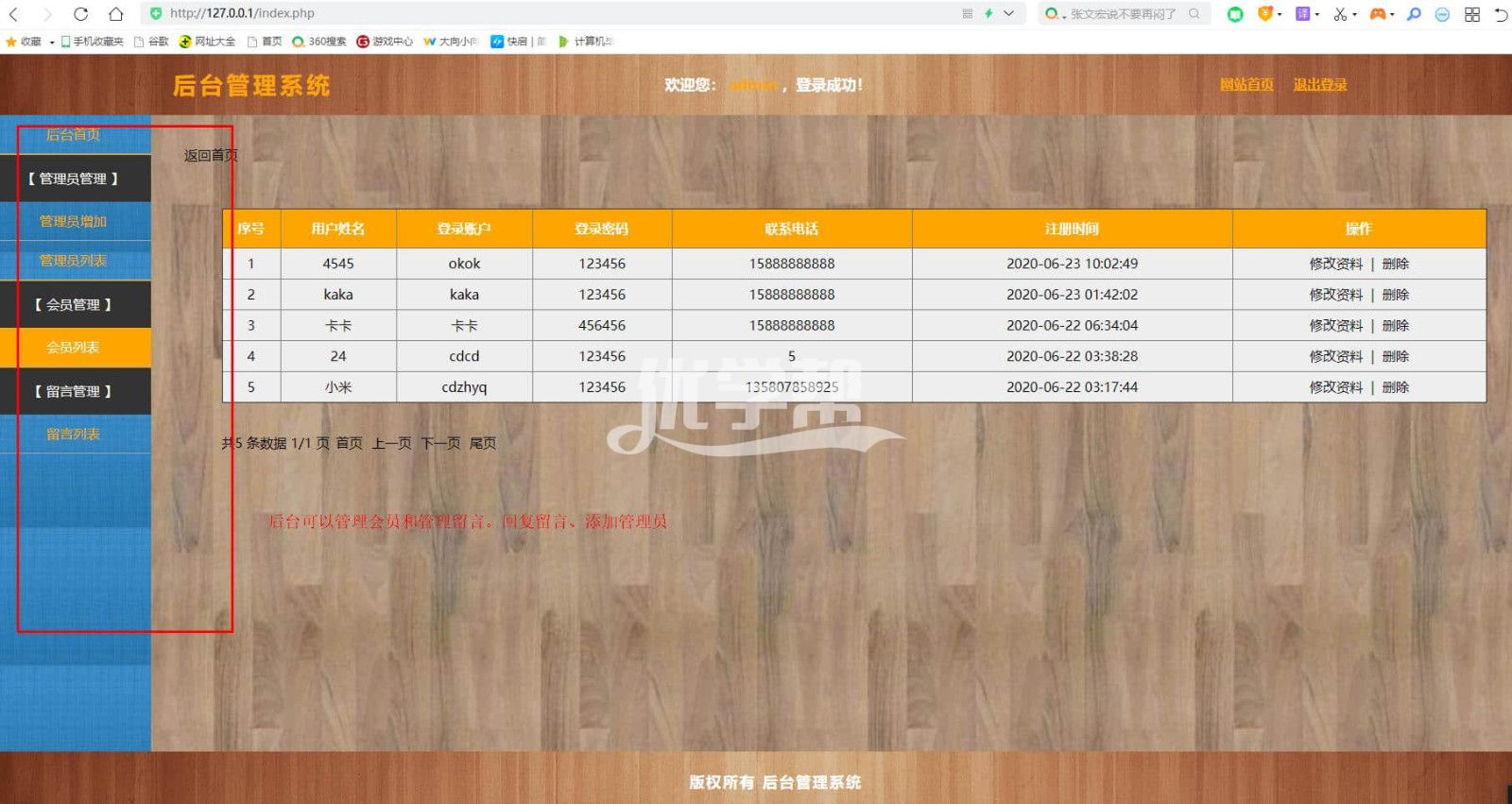This screenshot has width=1512, height=804.
Task: Expand the address bar dropdown chevron
Action: coord(1008,13)
